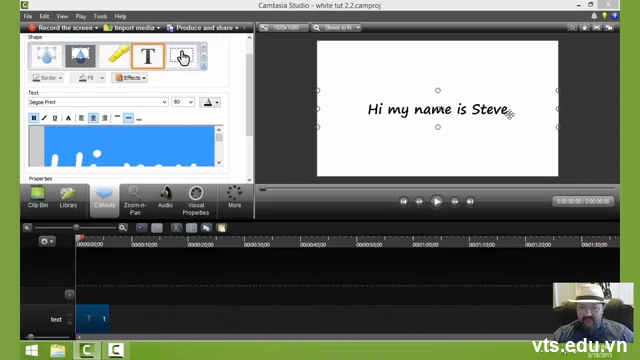The height and width of the screenshot is (360, 640).
Task: Expand the shape gallery more arrow
Action: [x=204, y=65]
